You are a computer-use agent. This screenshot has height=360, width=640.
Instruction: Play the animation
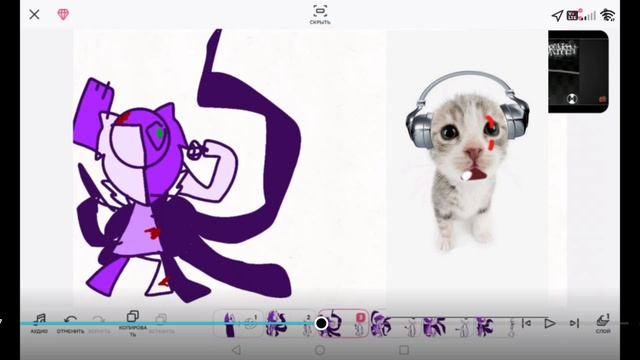(x=550, y=323)
